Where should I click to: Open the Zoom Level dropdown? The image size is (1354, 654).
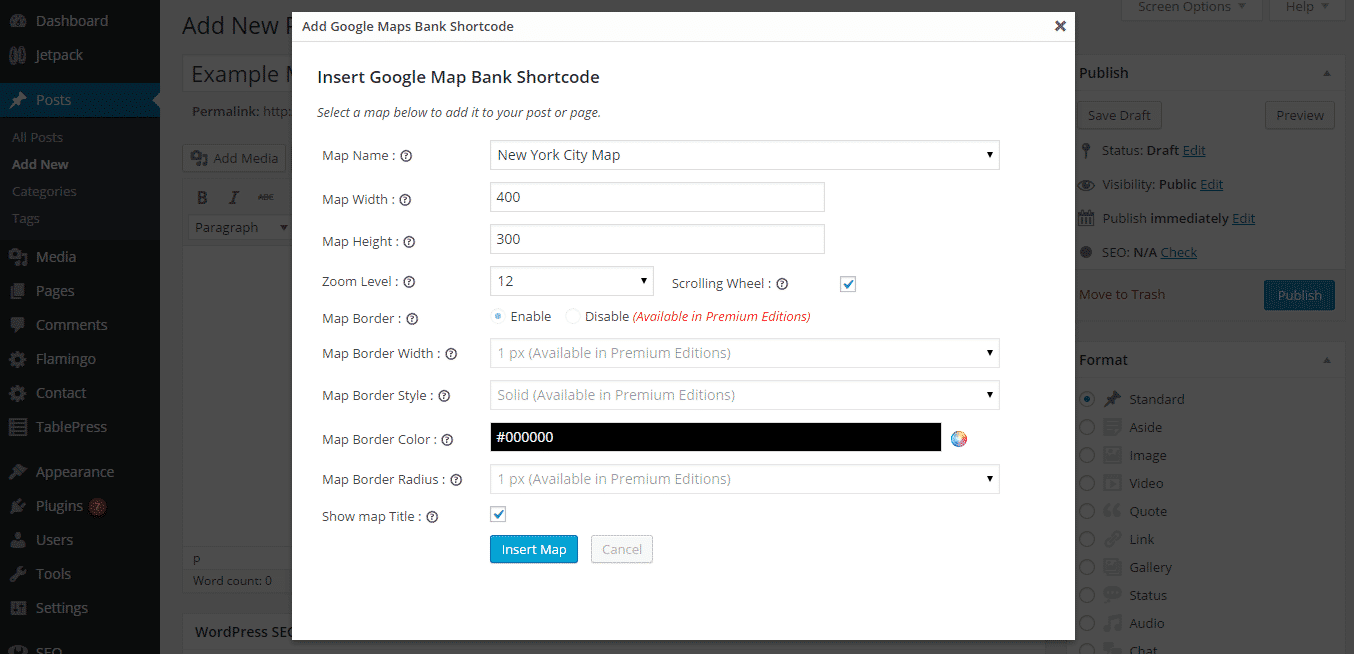(x=571, y=281)
